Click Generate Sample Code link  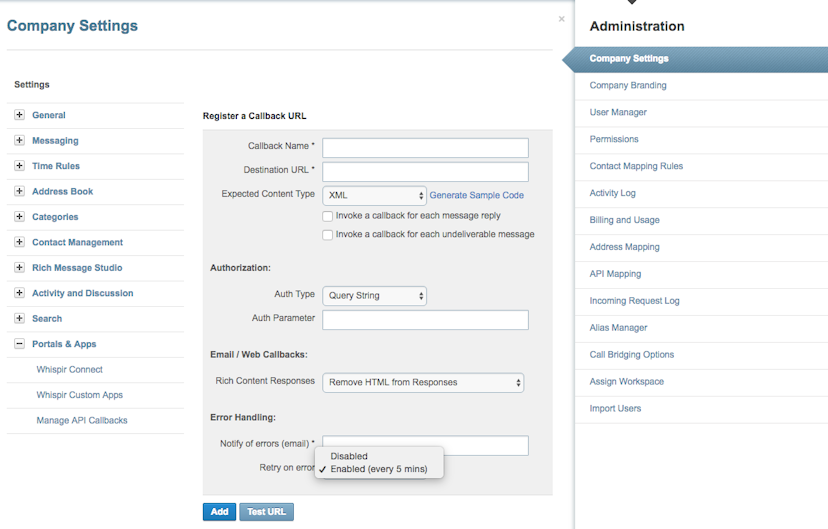tap(476, 196)
